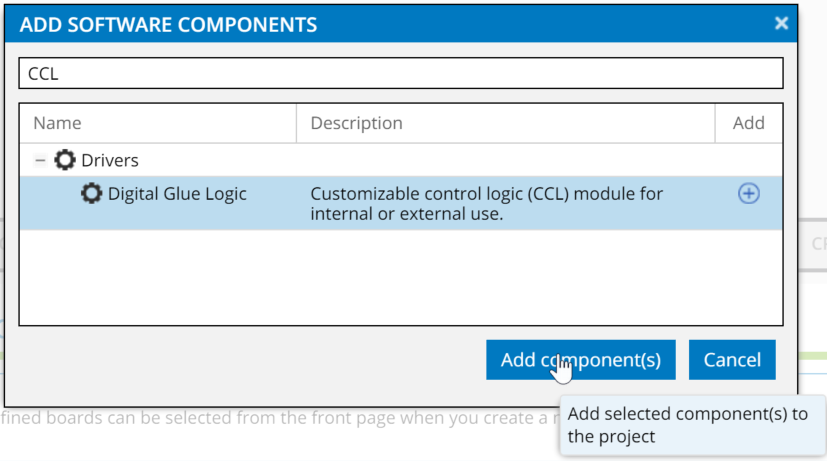The width and height of the screenshot is (827, 461).
Task: Click the 'Add selected component(s)' tooltip
Action: pyautogui.click(x=693, y=425)
